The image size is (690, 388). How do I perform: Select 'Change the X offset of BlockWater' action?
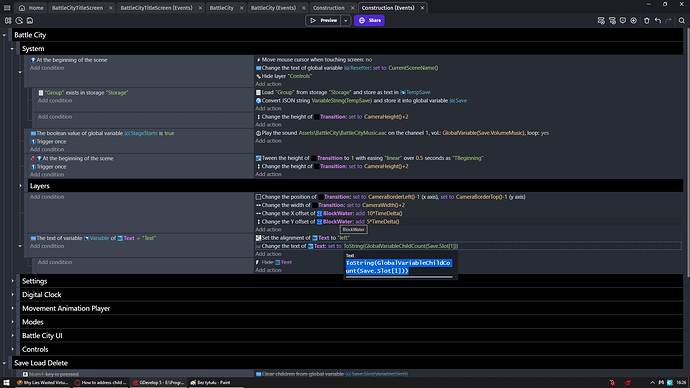(x=329, y=213)
